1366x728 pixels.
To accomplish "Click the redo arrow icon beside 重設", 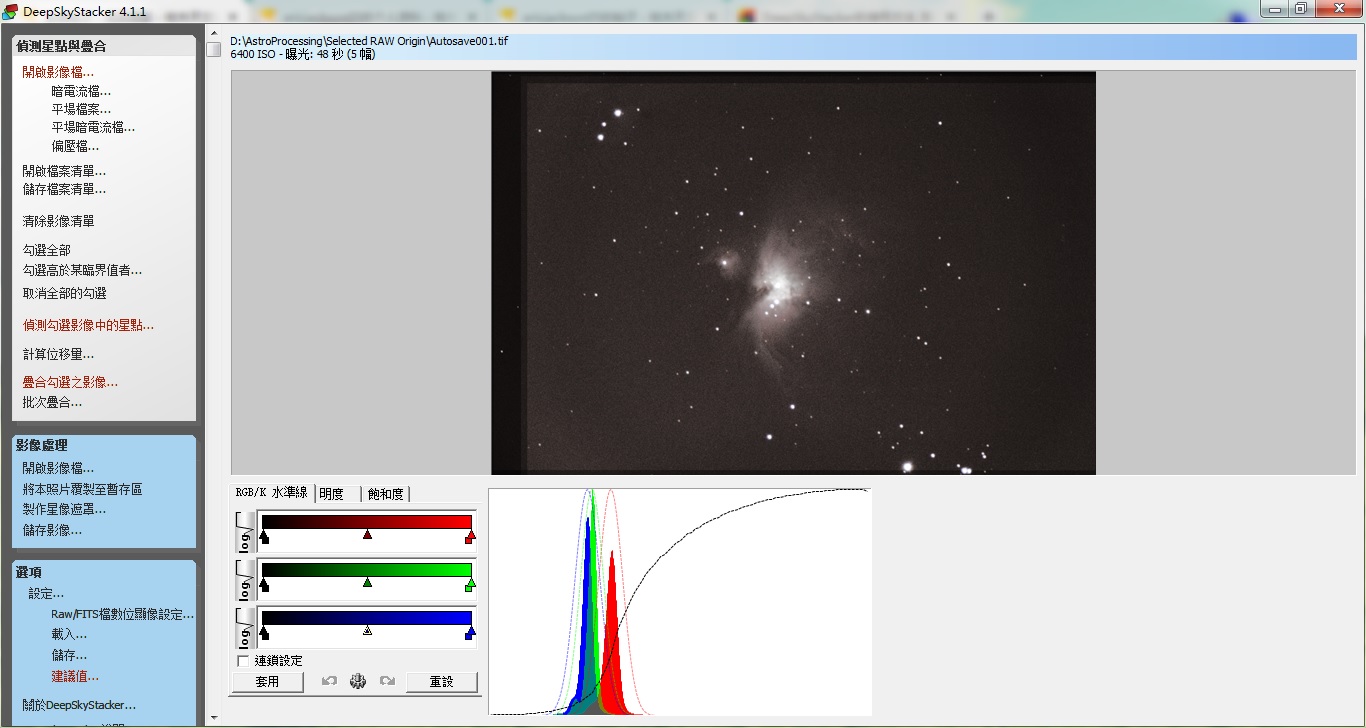I will (x=387, y=681).
